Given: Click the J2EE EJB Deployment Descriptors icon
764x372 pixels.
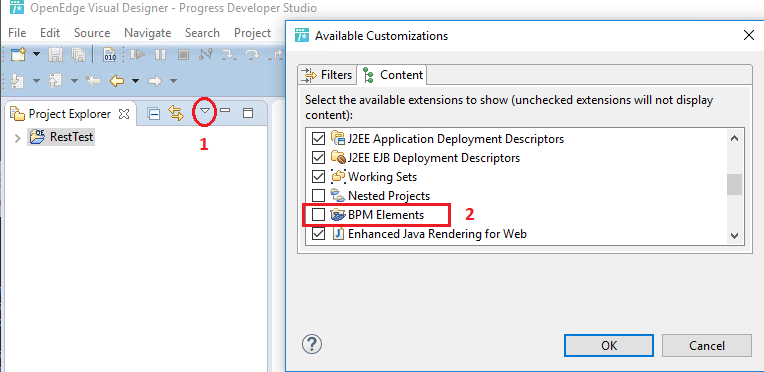Looking at the screenshot, I should (x=338, y=157).
